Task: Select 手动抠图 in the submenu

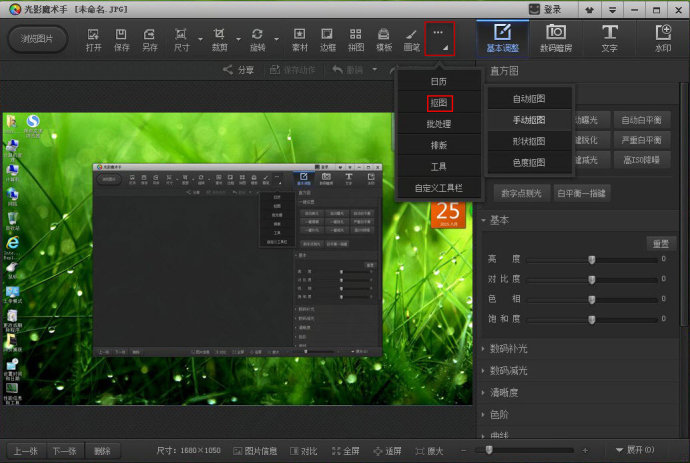Action: pyautogui.click(x=529, y=120)
